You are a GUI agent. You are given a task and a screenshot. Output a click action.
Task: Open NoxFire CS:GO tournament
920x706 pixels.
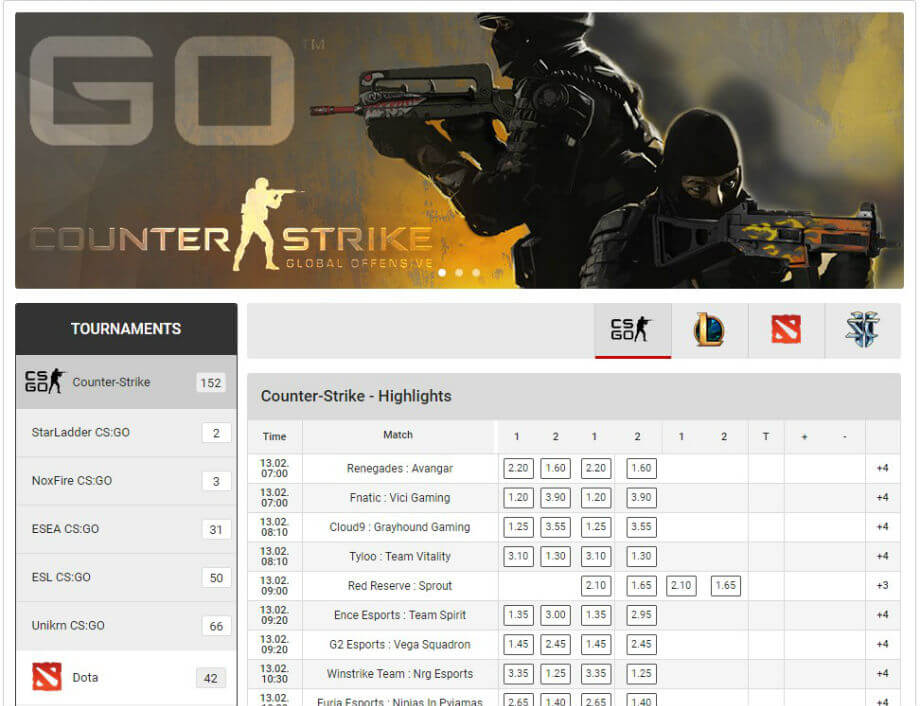72,481
